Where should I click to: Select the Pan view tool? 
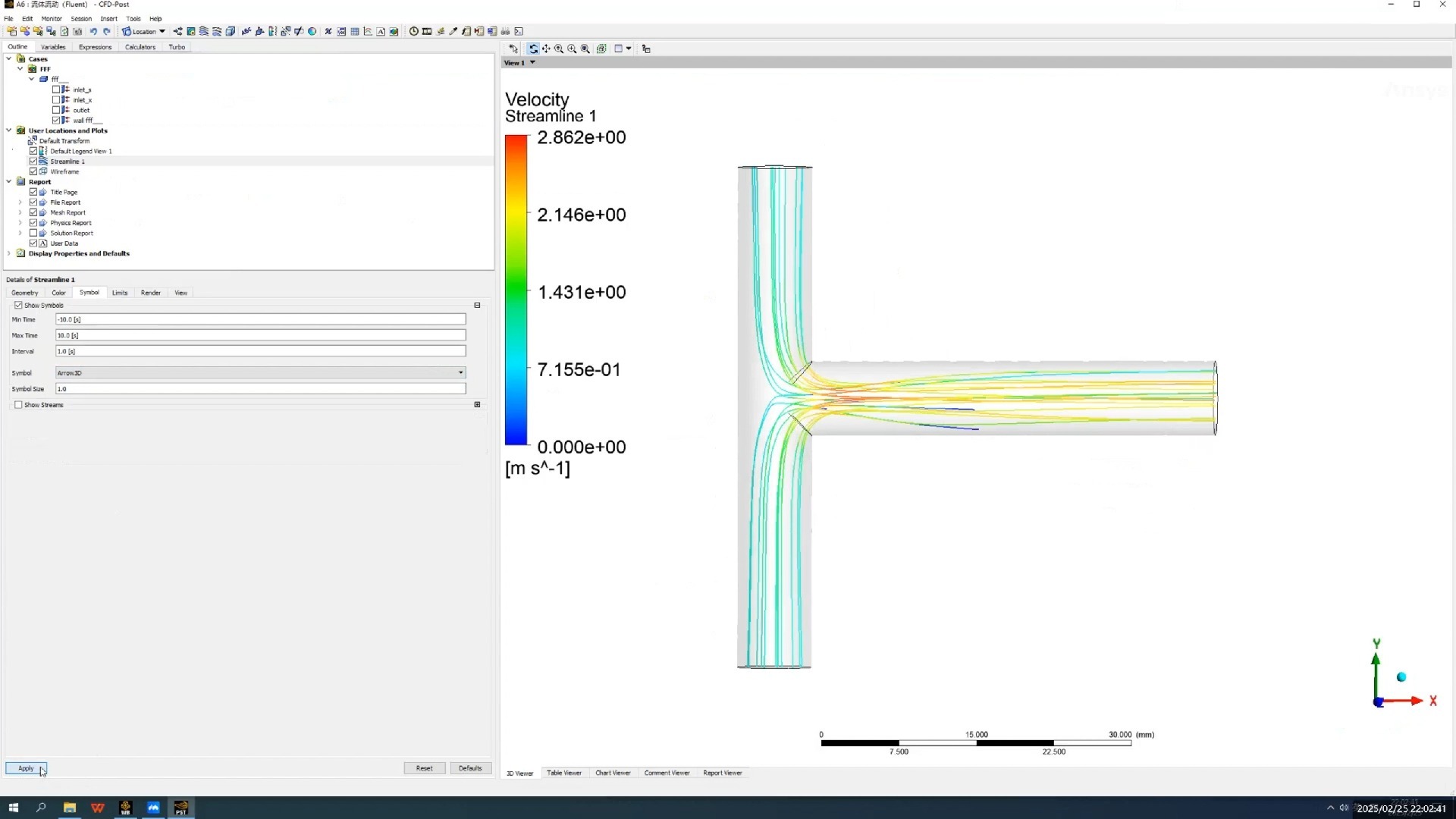[546, 49]
